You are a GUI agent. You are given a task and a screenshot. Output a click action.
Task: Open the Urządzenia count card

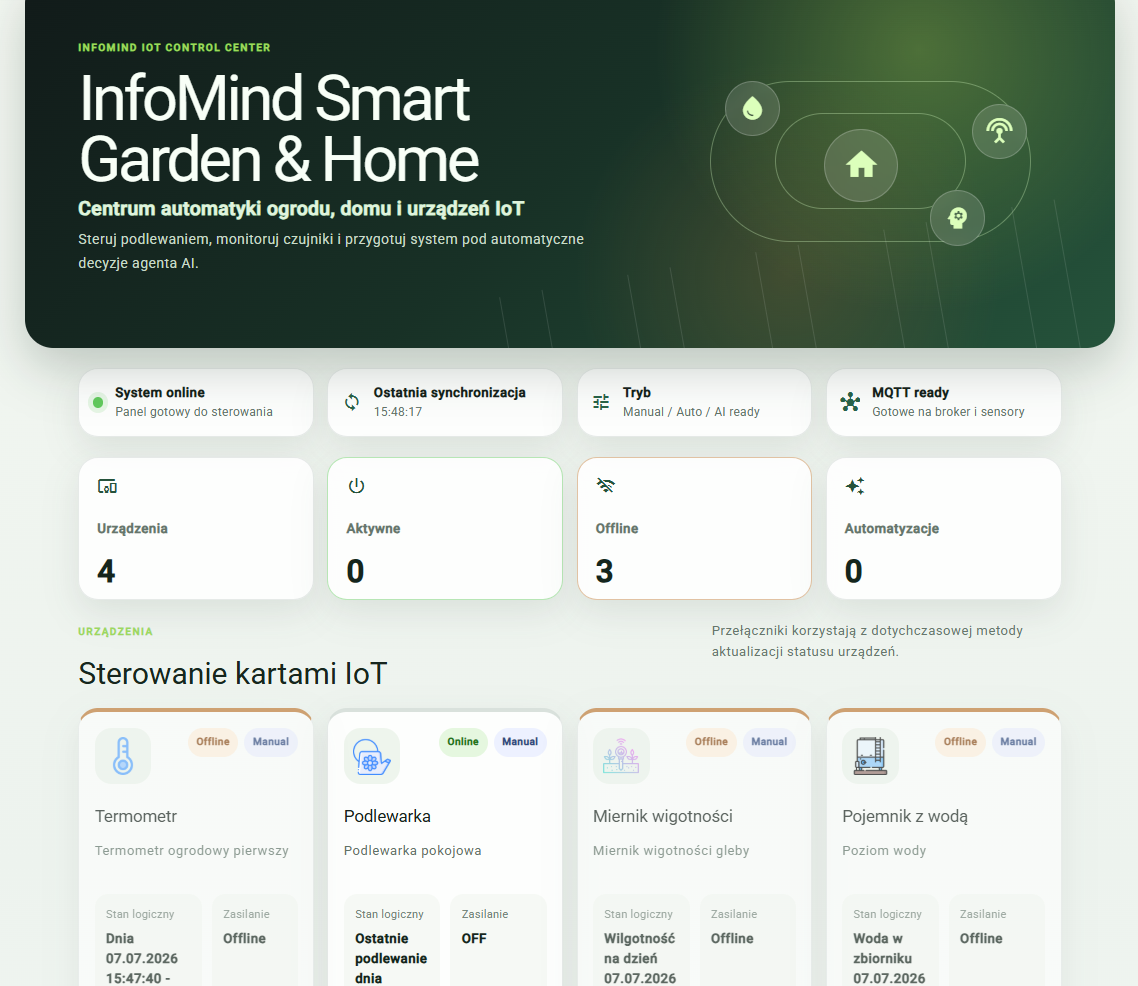pyautogui.click(x=196, y=528)
